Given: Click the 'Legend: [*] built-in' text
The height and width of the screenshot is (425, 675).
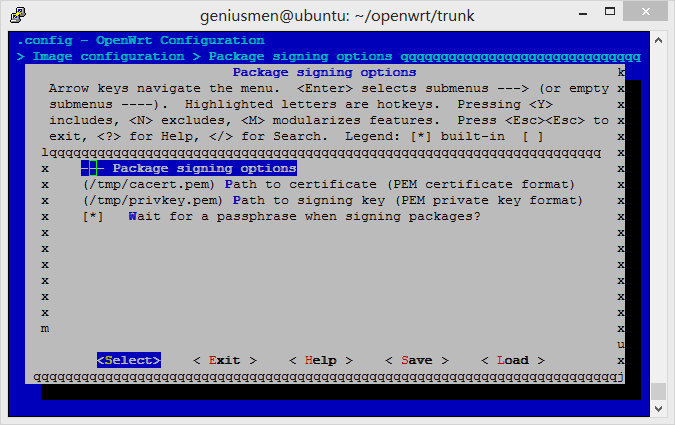Looking at the screenshot, I should coord(425,136).
